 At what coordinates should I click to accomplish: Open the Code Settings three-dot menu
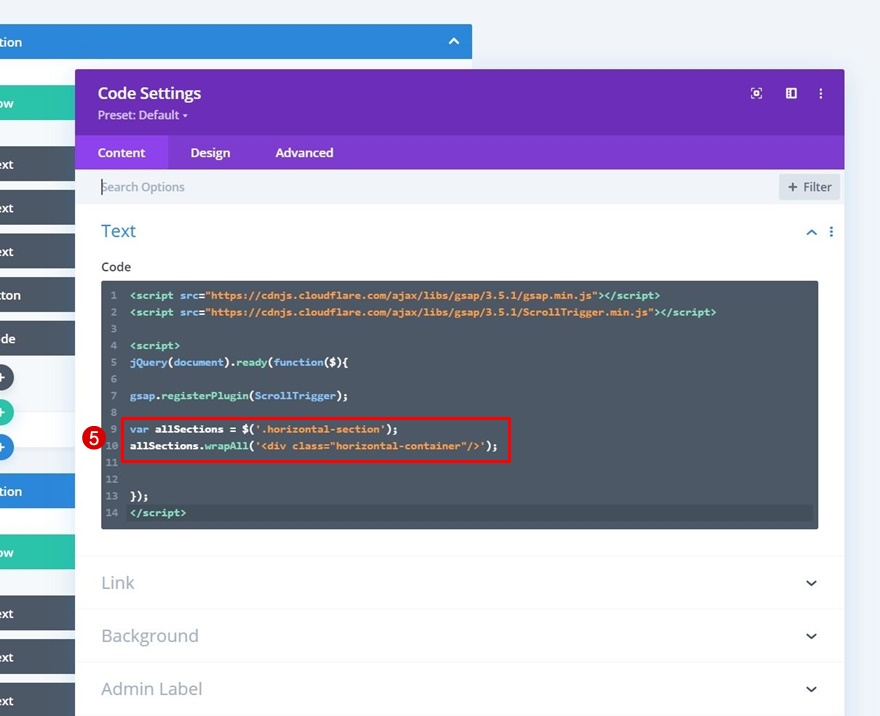(x=821, y=93)
